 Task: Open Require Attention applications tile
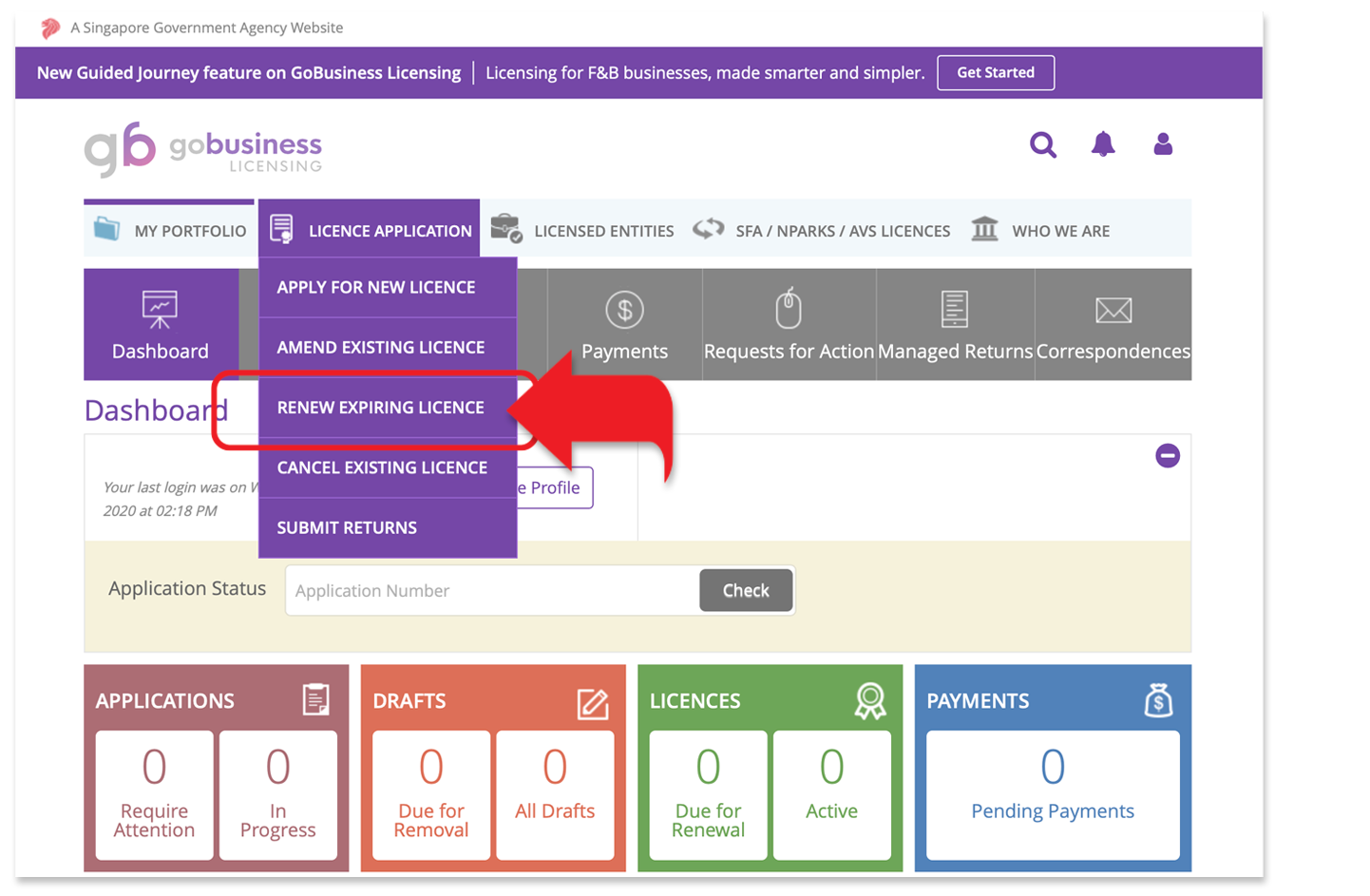155,795
